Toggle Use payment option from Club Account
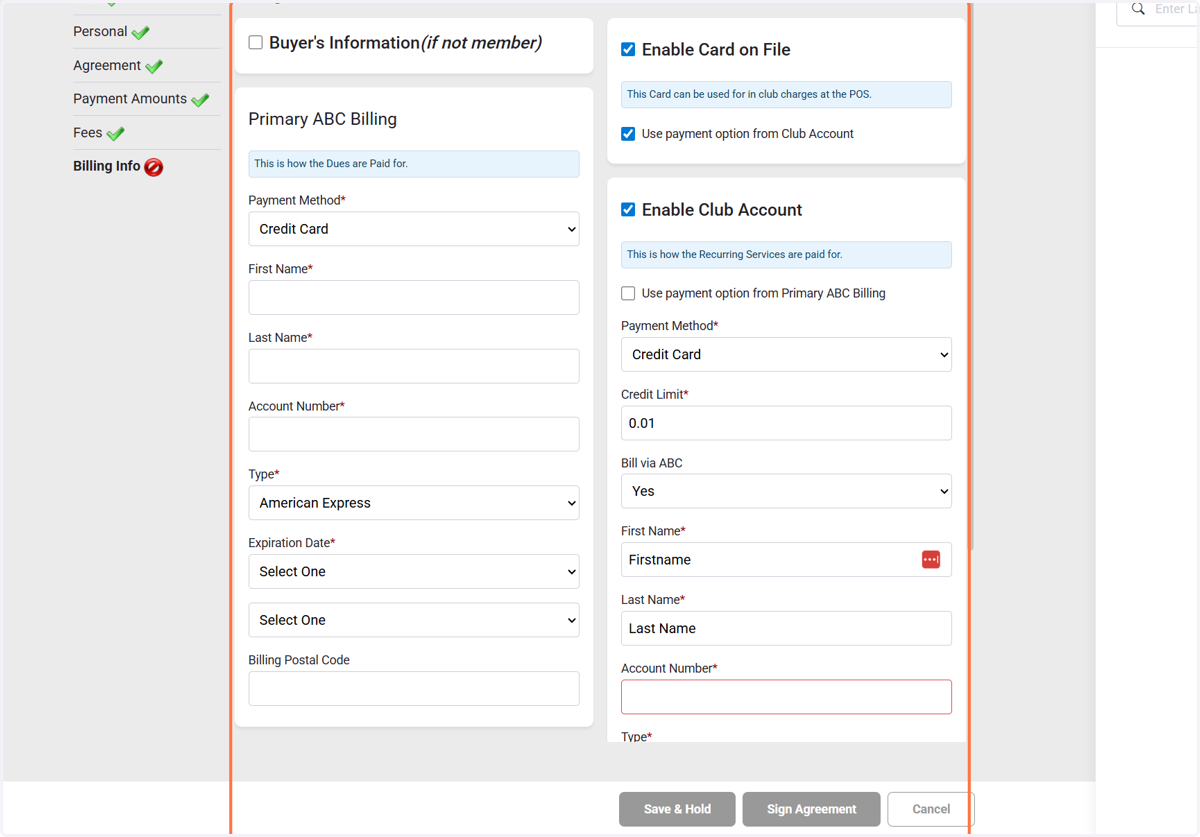1200x837 pixels. tap(628, 134)
